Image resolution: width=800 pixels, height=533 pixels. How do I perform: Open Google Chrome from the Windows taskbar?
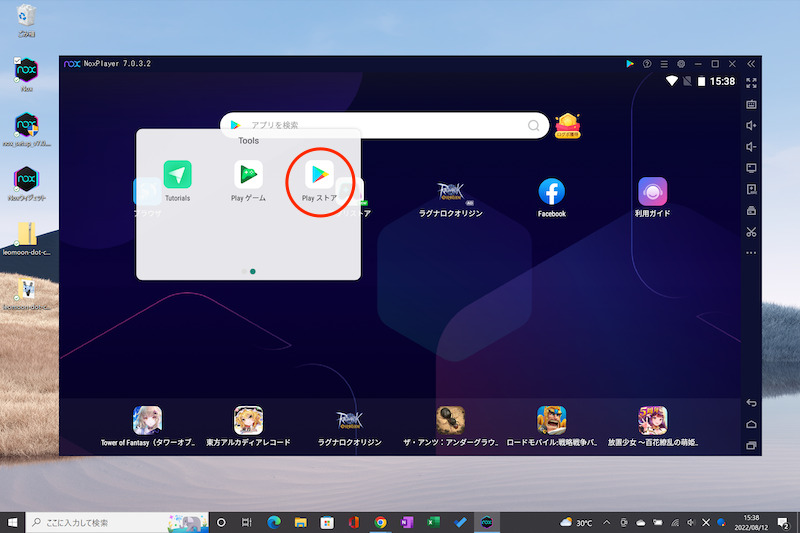(x=380, y=522)
